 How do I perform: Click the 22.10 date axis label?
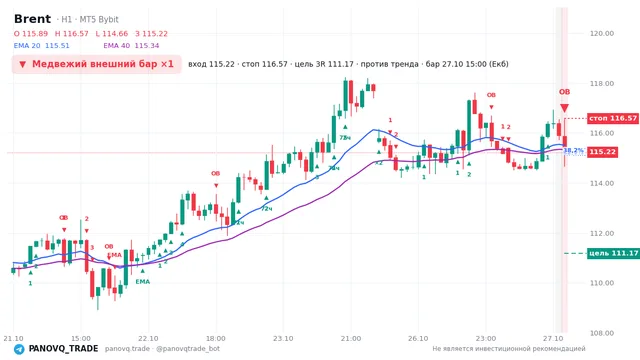point(148,338)
